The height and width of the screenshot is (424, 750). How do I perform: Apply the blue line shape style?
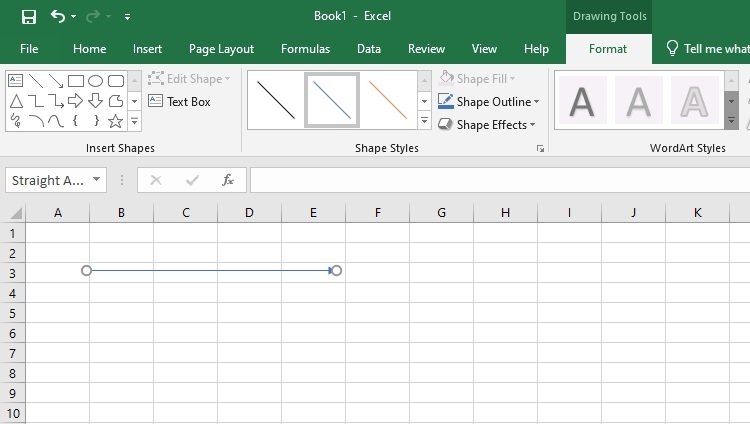332,100
